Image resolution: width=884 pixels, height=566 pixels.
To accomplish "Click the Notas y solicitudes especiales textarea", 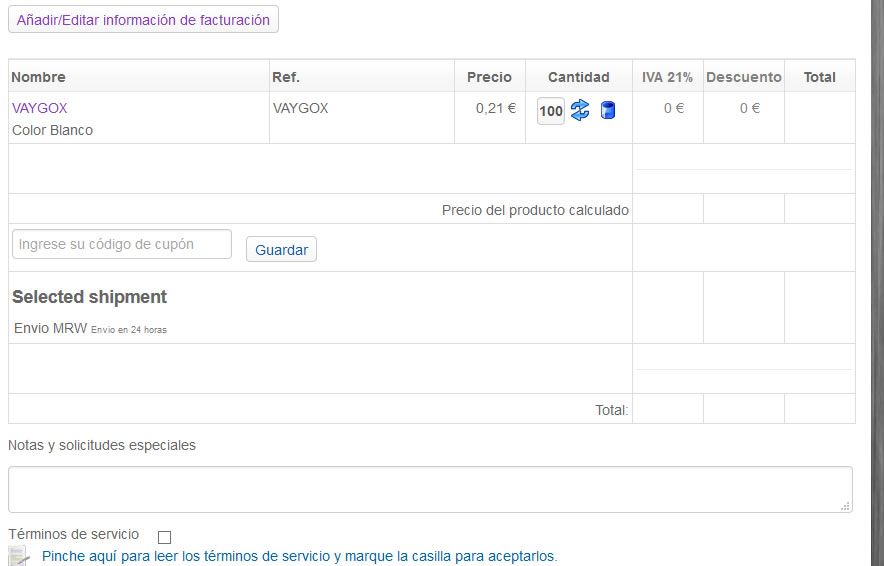I will (430, 489).
